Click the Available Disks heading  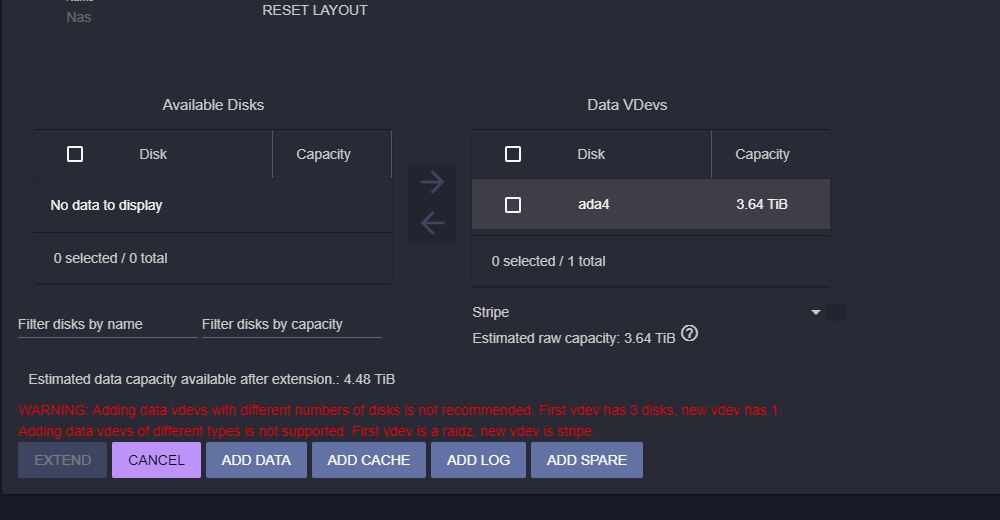tap(213, 105)
